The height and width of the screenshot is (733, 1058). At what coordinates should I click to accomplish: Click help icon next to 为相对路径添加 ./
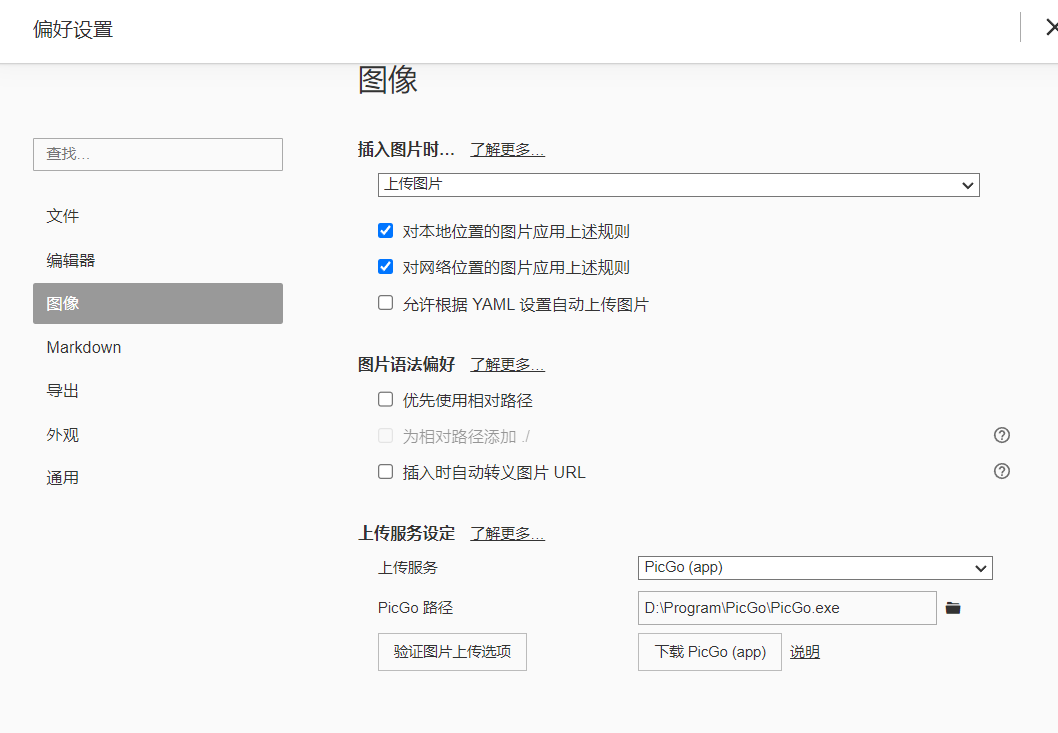click(1001, 435)
